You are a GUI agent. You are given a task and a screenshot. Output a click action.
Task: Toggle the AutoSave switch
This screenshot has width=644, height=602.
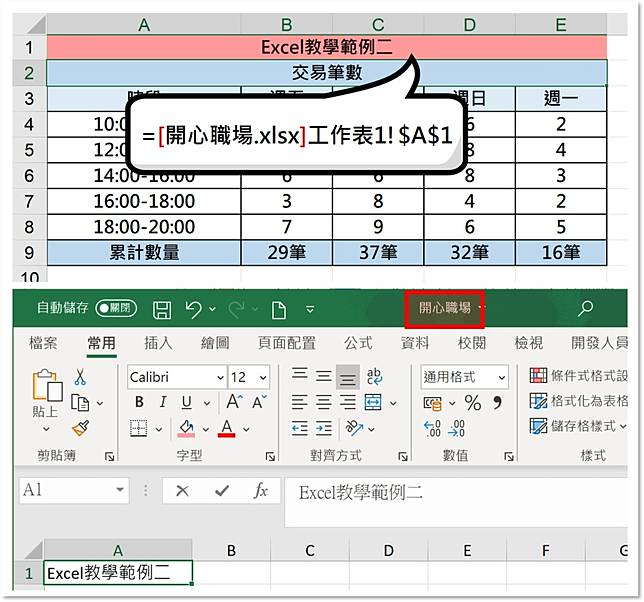(x=115, y=309)
